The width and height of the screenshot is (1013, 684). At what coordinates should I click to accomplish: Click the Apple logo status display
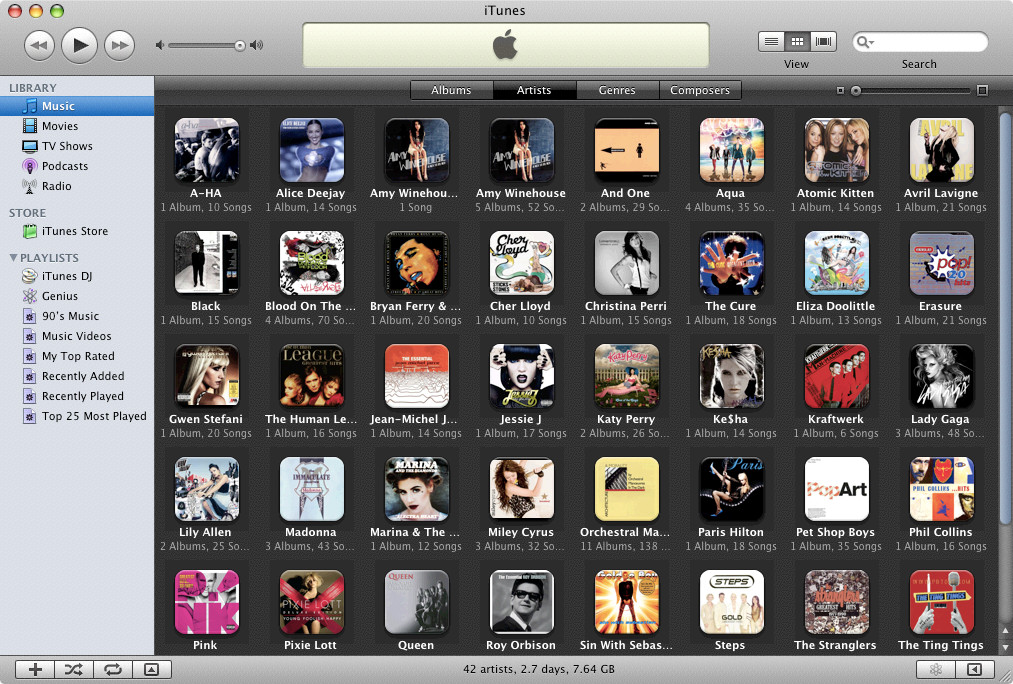pos(506,46)
